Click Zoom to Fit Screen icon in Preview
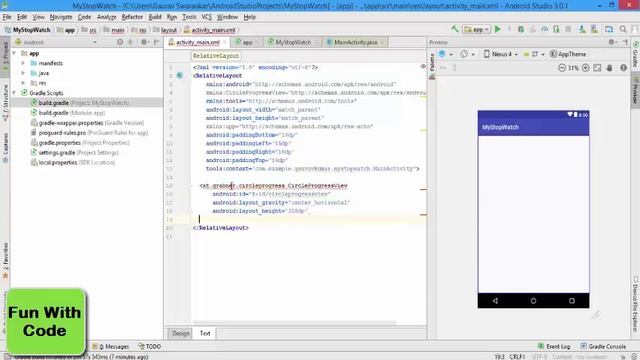640x360 pixels. [x=598, y=68]
